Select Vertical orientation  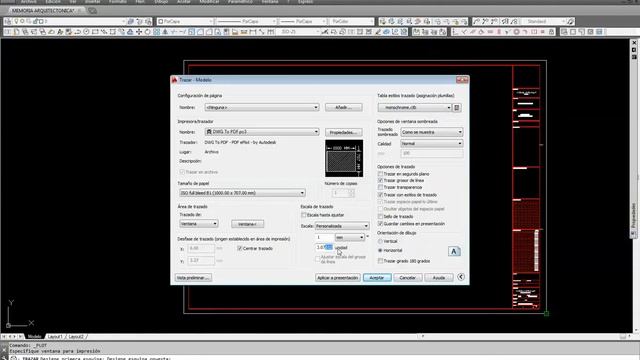[x=380, y=241]
